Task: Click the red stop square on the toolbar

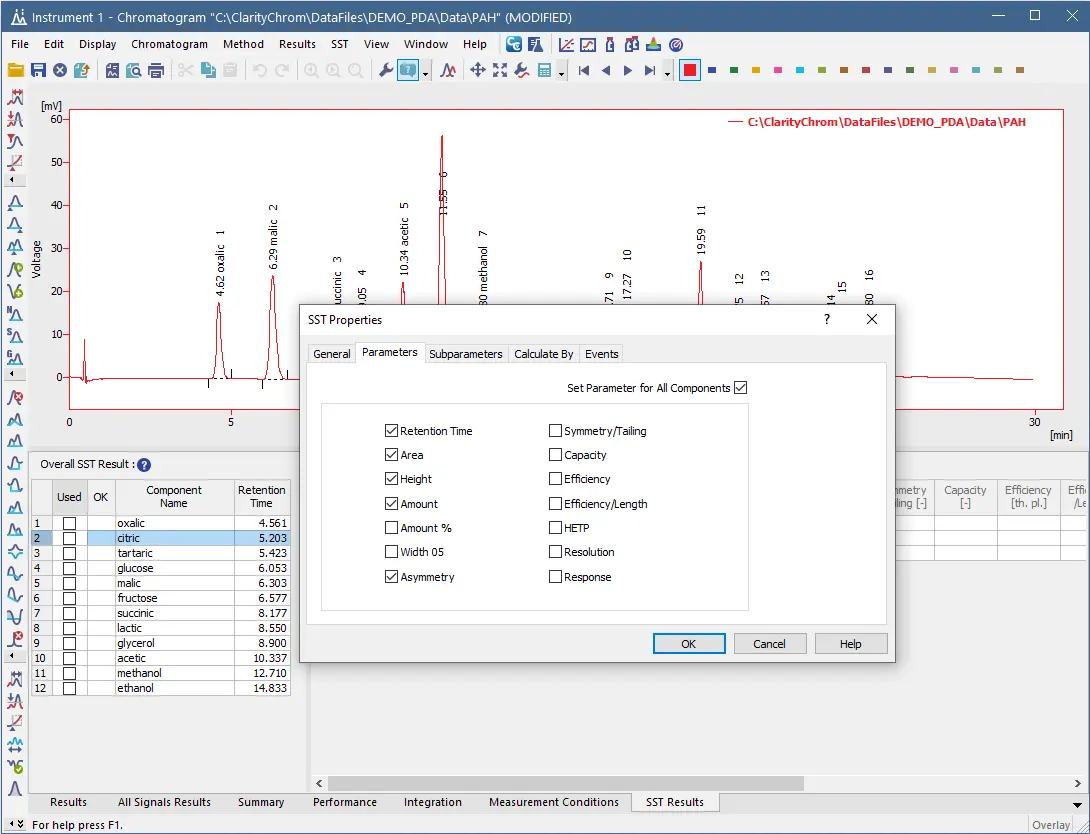Action: pyautogui.click(x=689, y=70)
